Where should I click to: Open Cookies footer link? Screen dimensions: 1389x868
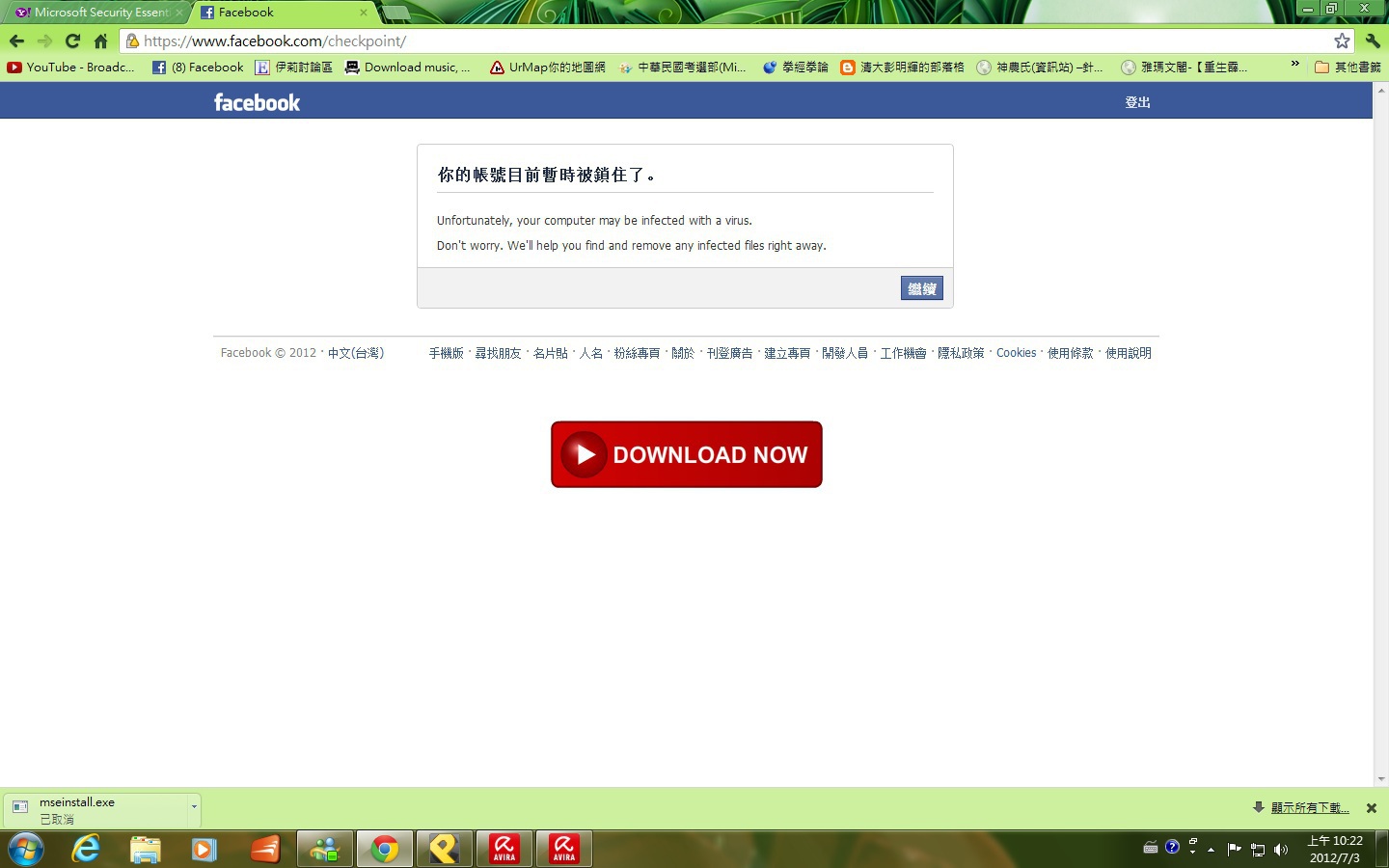point(1016,353)
